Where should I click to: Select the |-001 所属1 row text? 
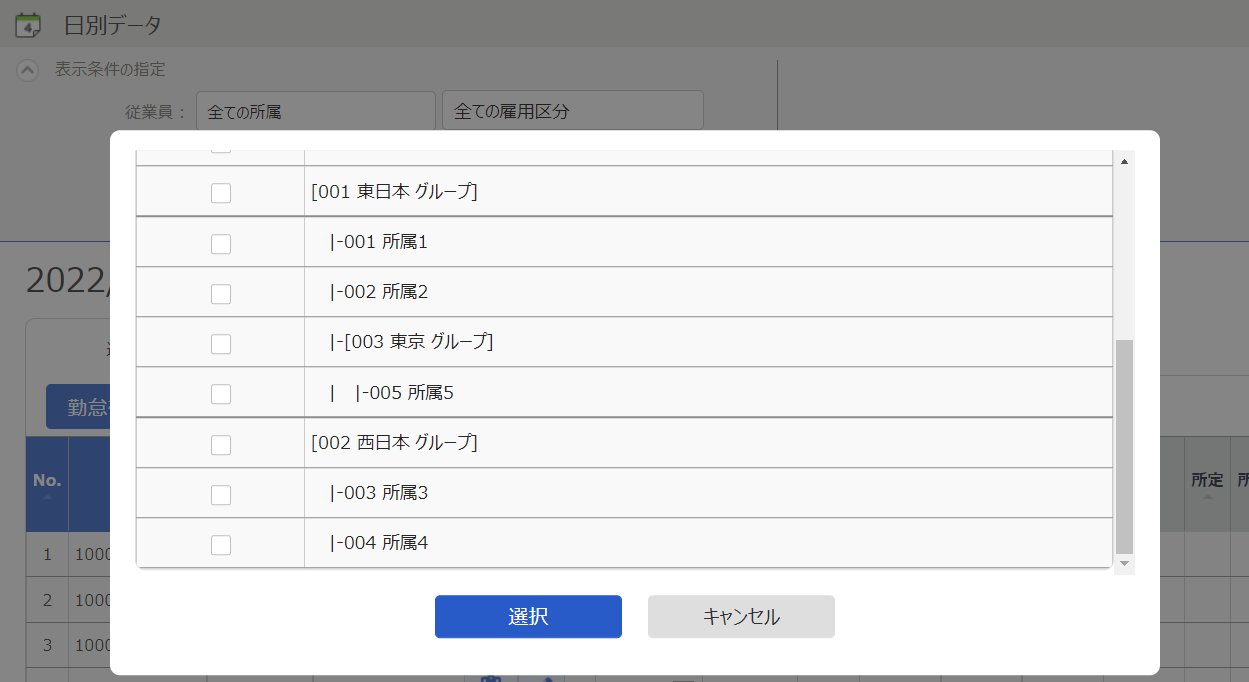point(378,242)
